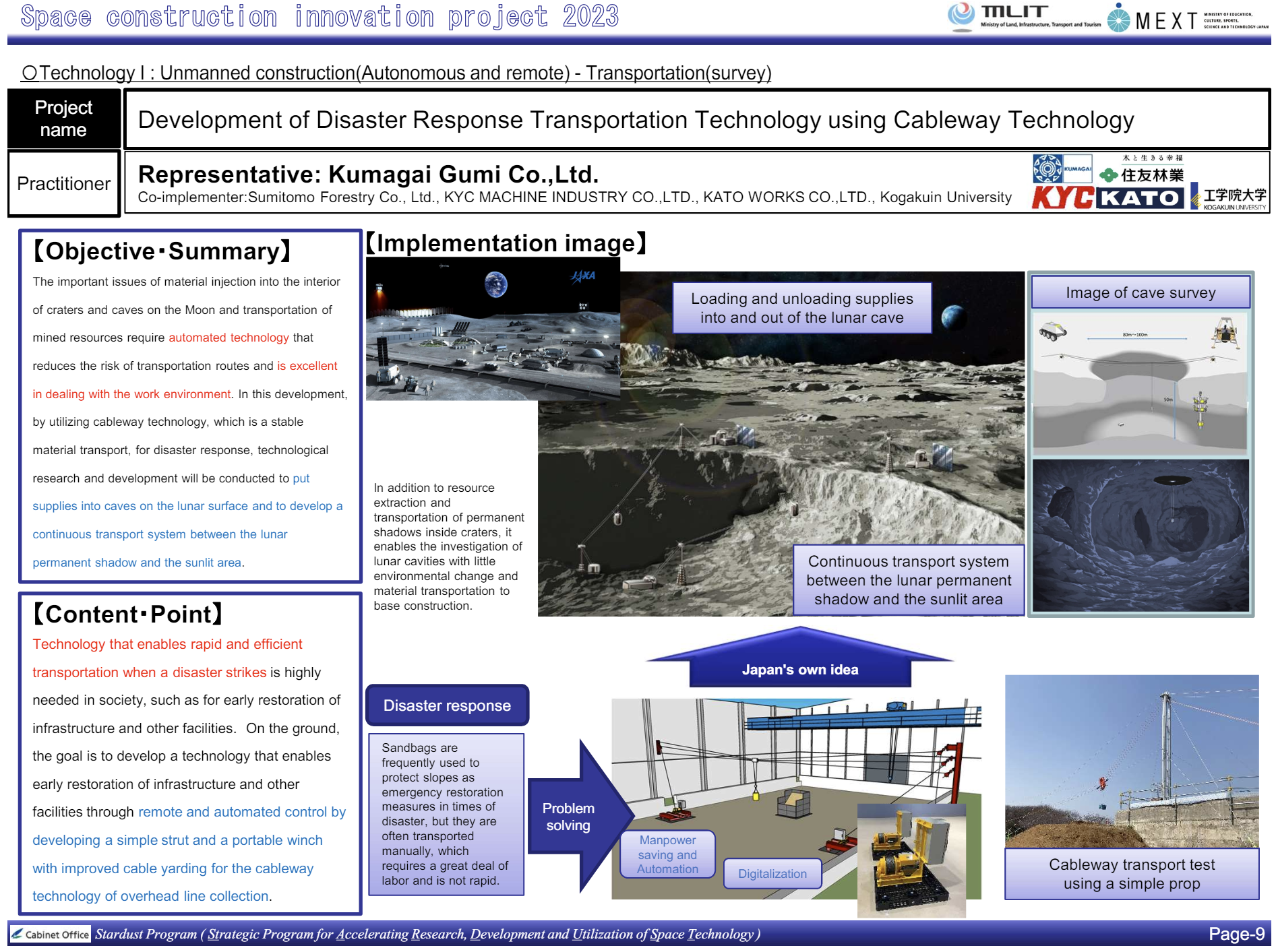This screenshot has height=952, width=1276.
Task: Click the yellow winch machine photo
Action: [911, 860]
